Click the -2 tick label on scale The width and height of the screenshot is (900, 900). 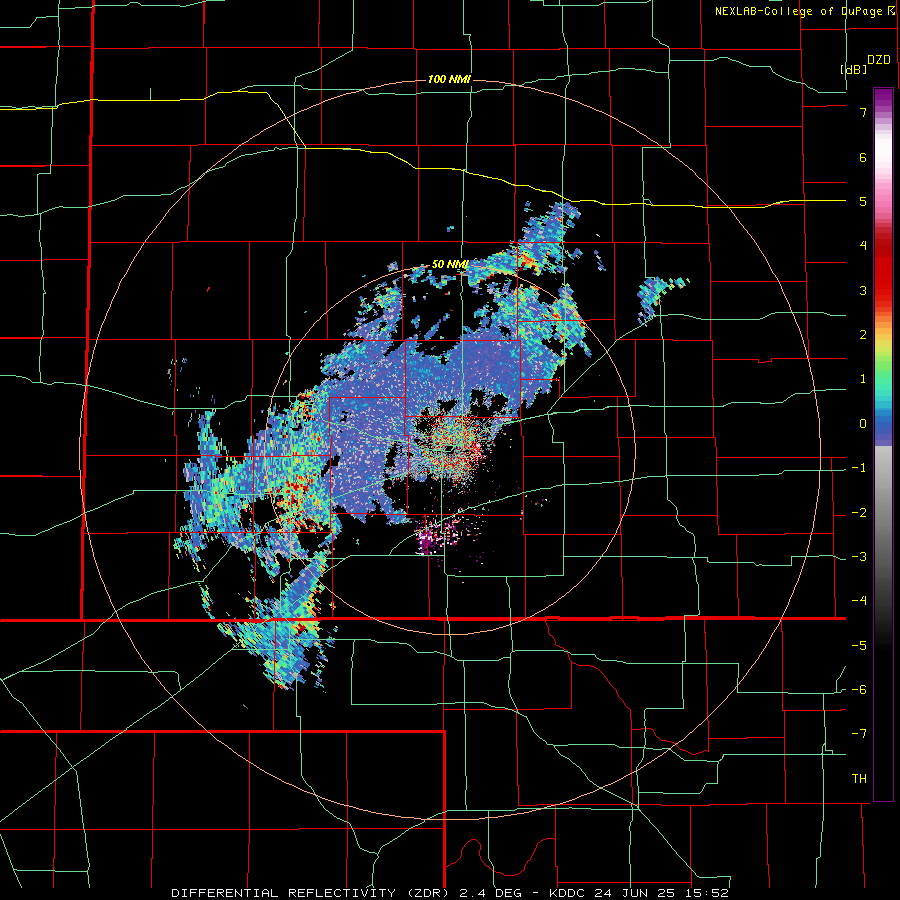pos(859,513)
